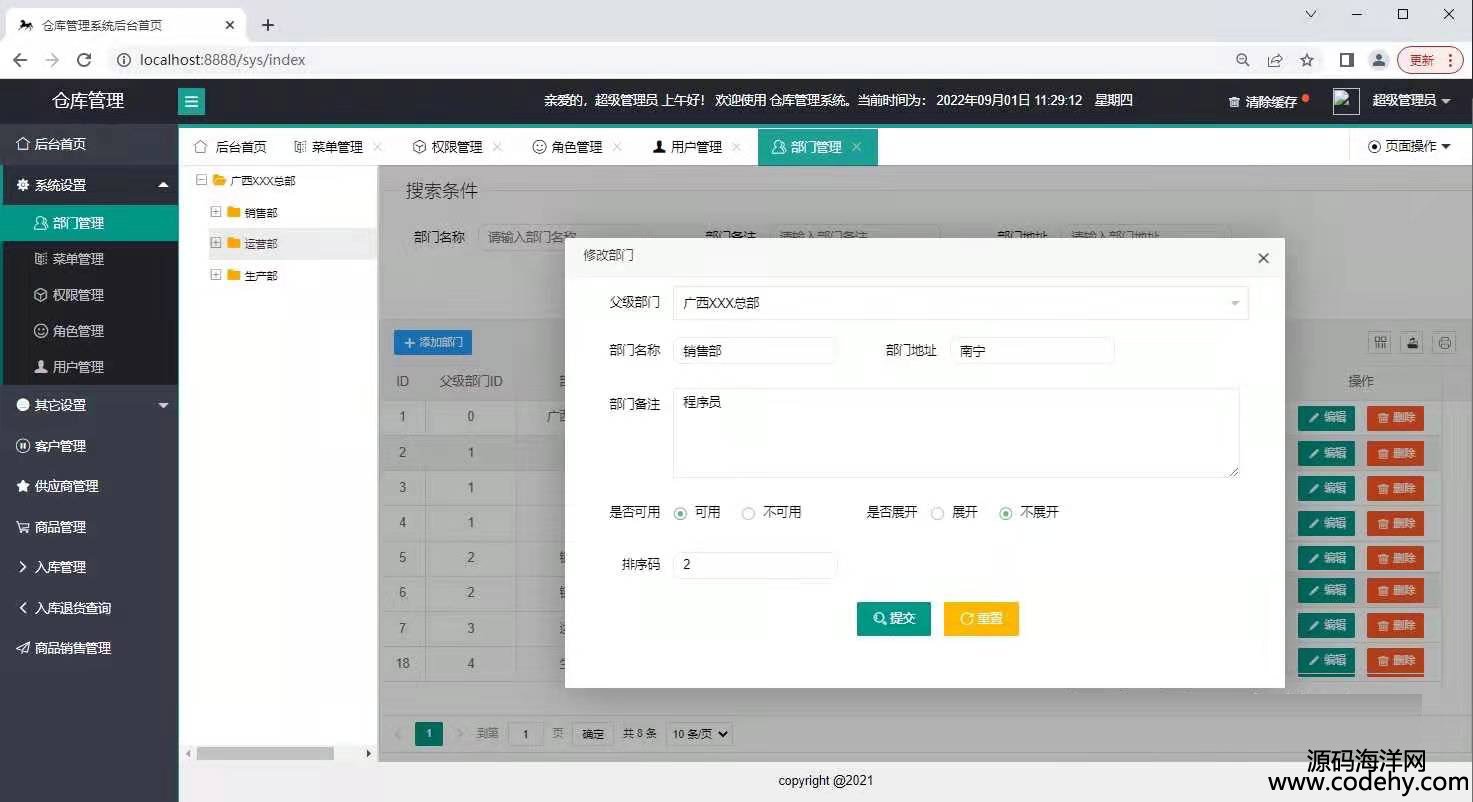The height and width of the screenshot is (802, 1473).
Task: Click the 排序码 input field
Action: [x=755, y=565]
